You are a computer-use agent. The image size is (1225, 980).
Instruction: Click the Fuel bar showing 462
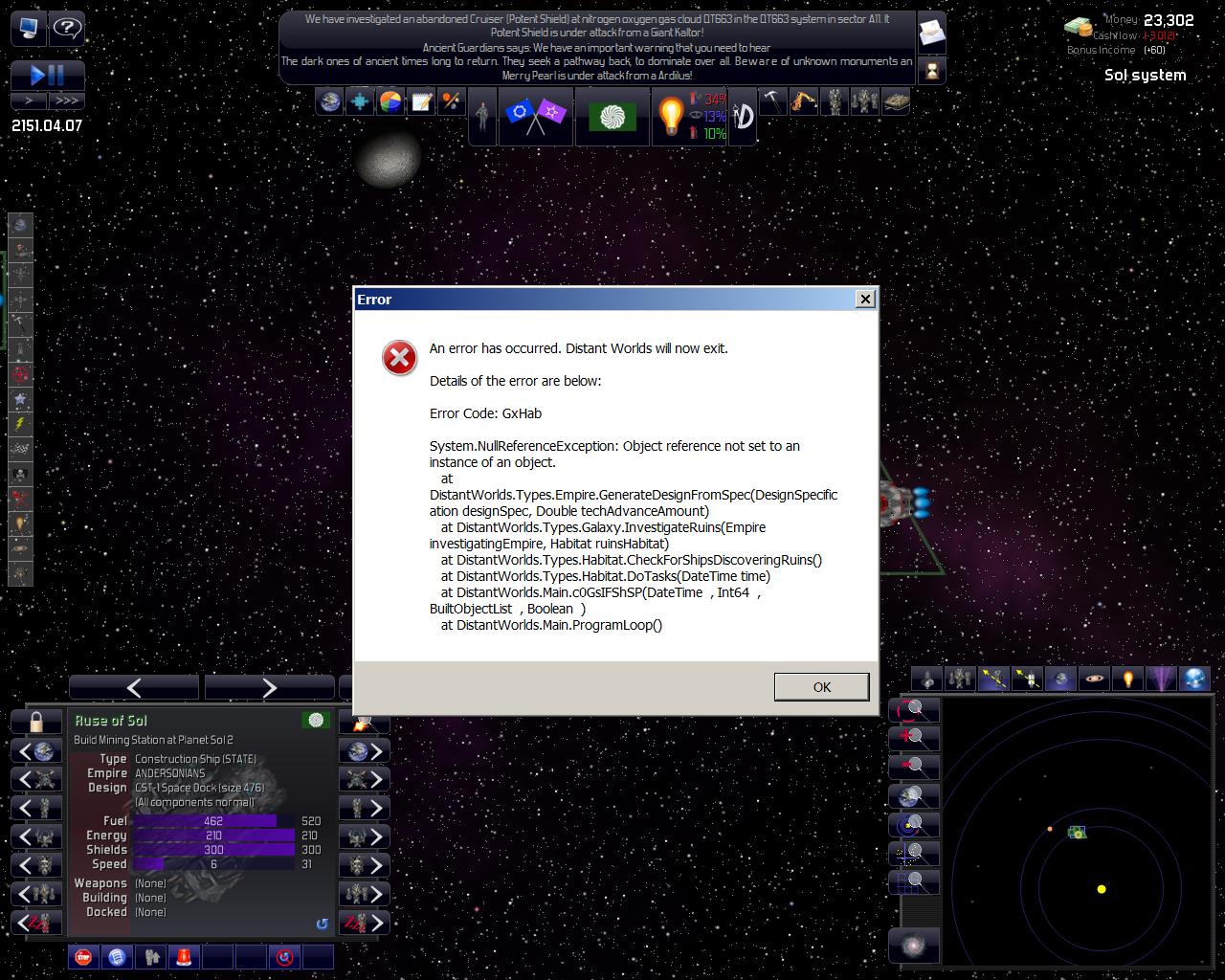coord(213,821)
